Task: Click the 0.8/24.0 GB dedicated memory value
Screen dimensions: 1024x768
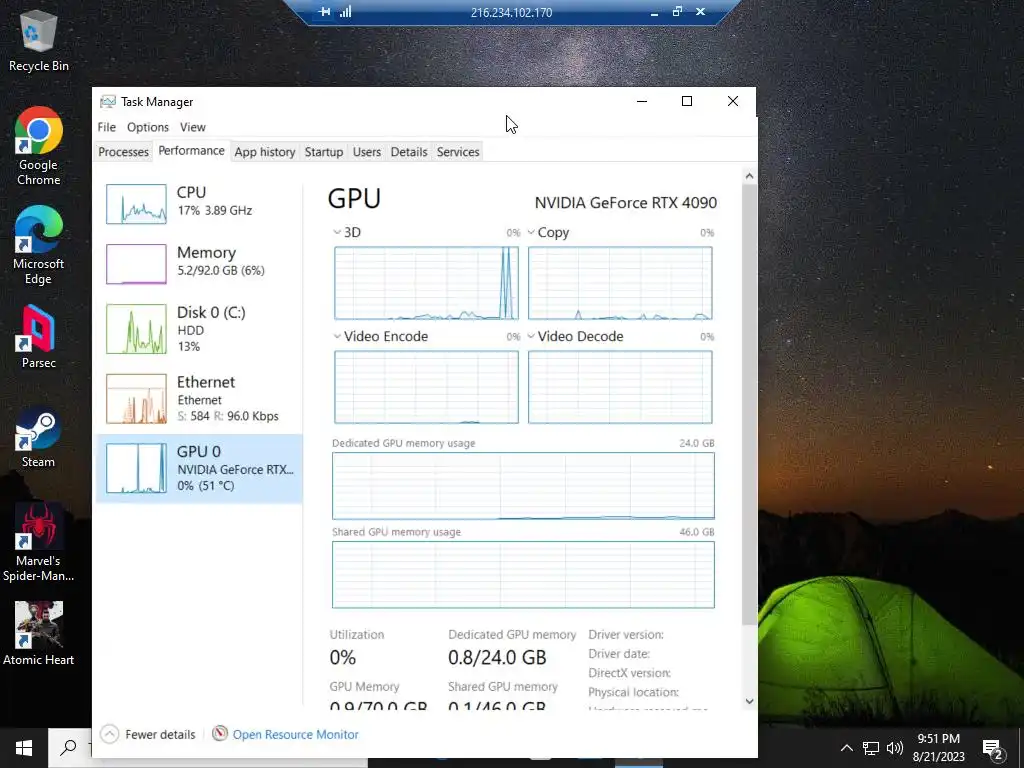Action: click(x=497, y=657)
